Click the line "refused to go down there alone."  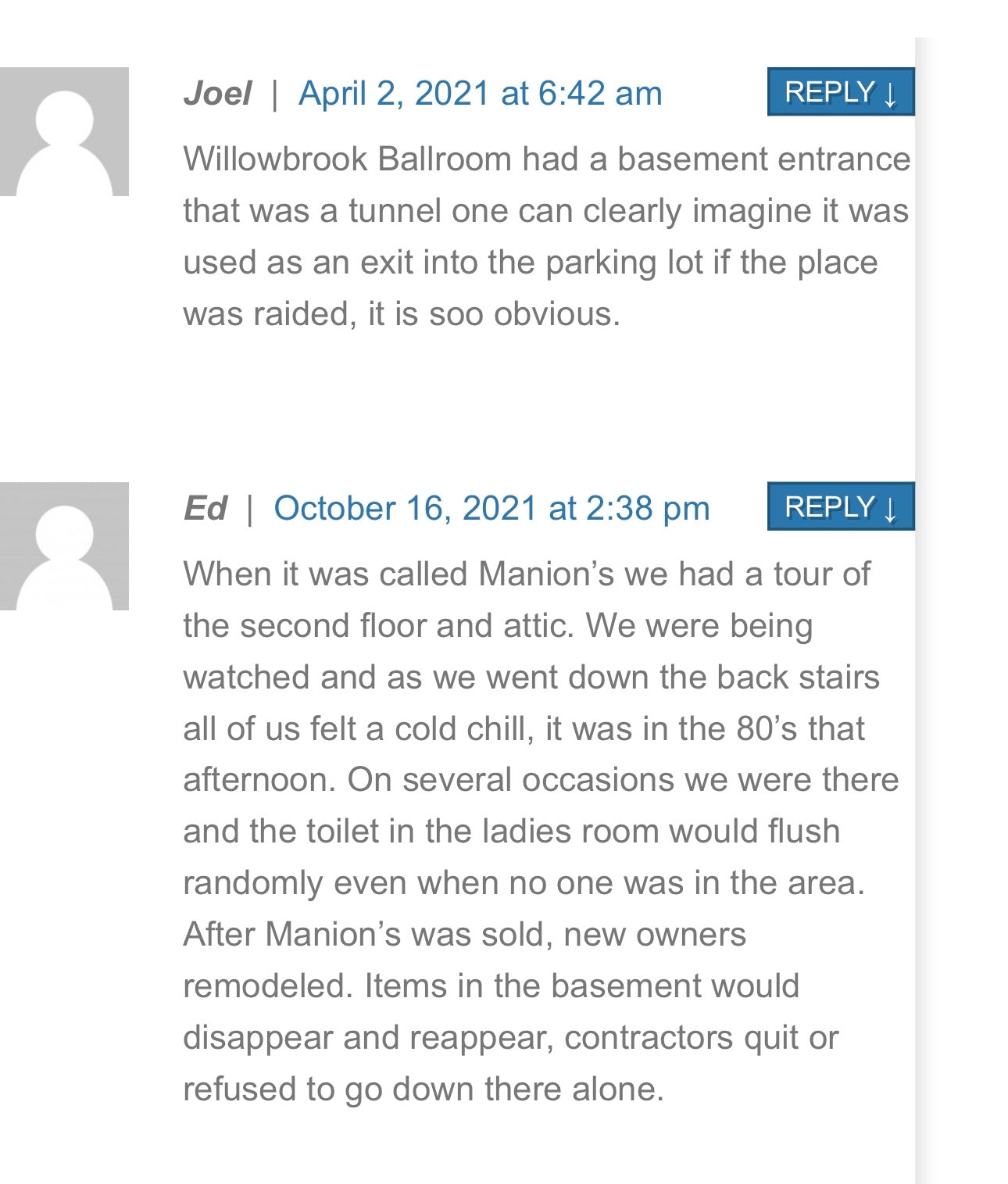(x=423, y=1089)
